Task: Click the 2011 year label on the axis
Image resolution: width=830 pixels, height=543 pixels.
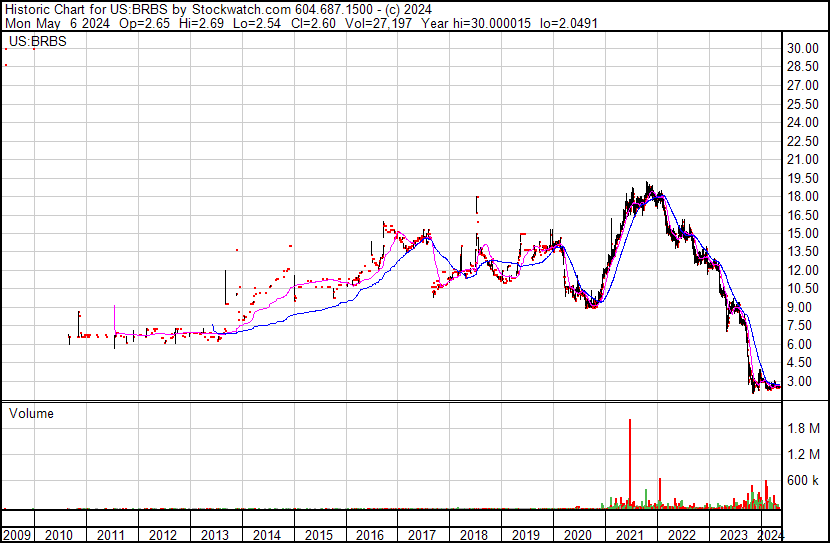Action: (x=111, y=535)
